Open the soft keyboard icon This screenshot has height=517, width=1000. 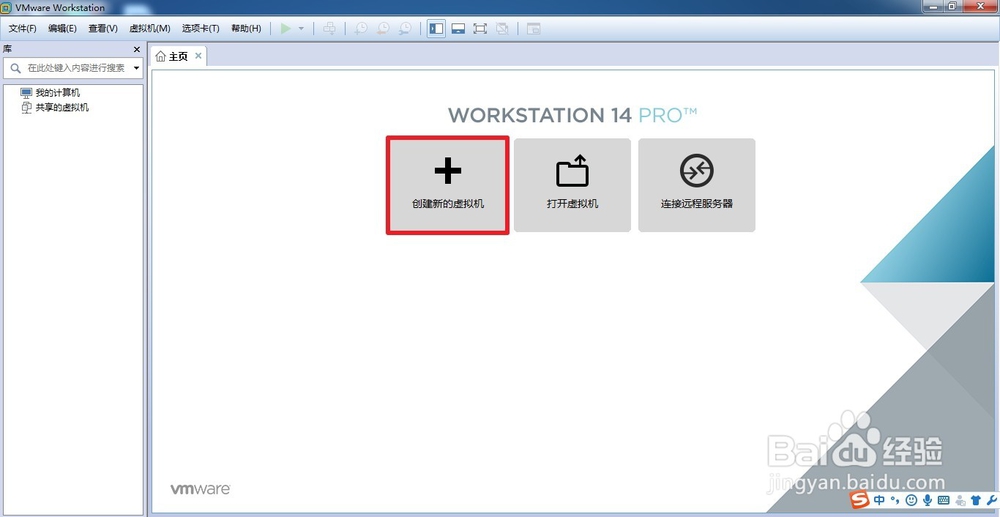pos(943,500)
